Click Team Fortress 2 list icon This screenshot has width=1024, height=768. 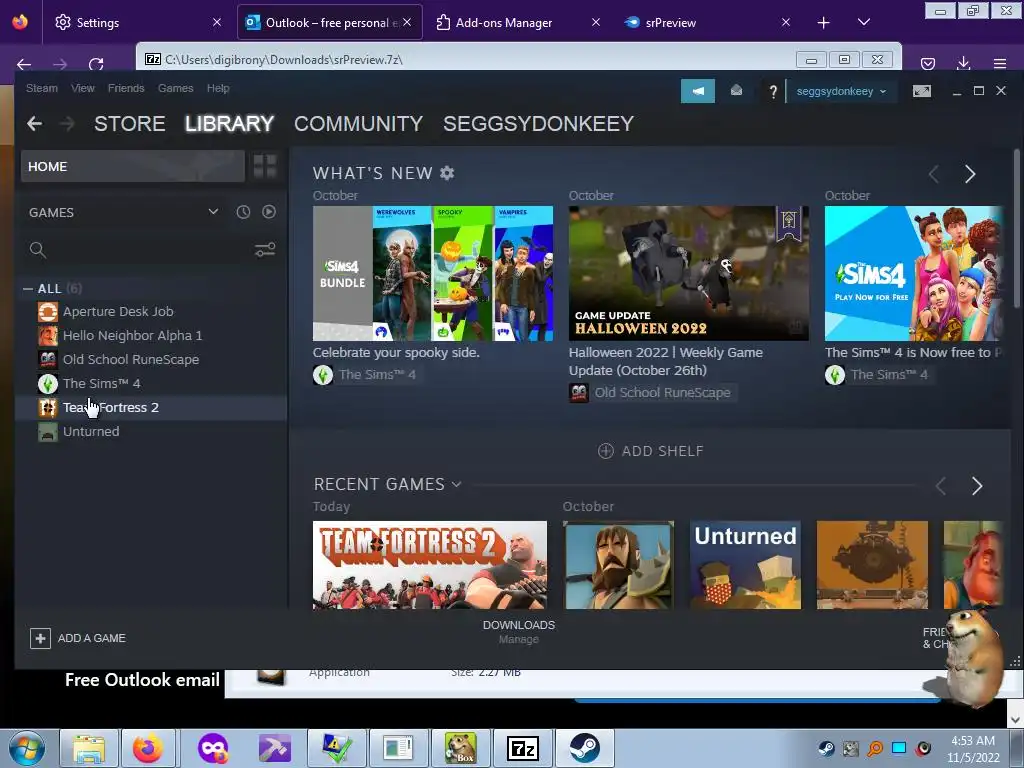[x=48, y=408]
